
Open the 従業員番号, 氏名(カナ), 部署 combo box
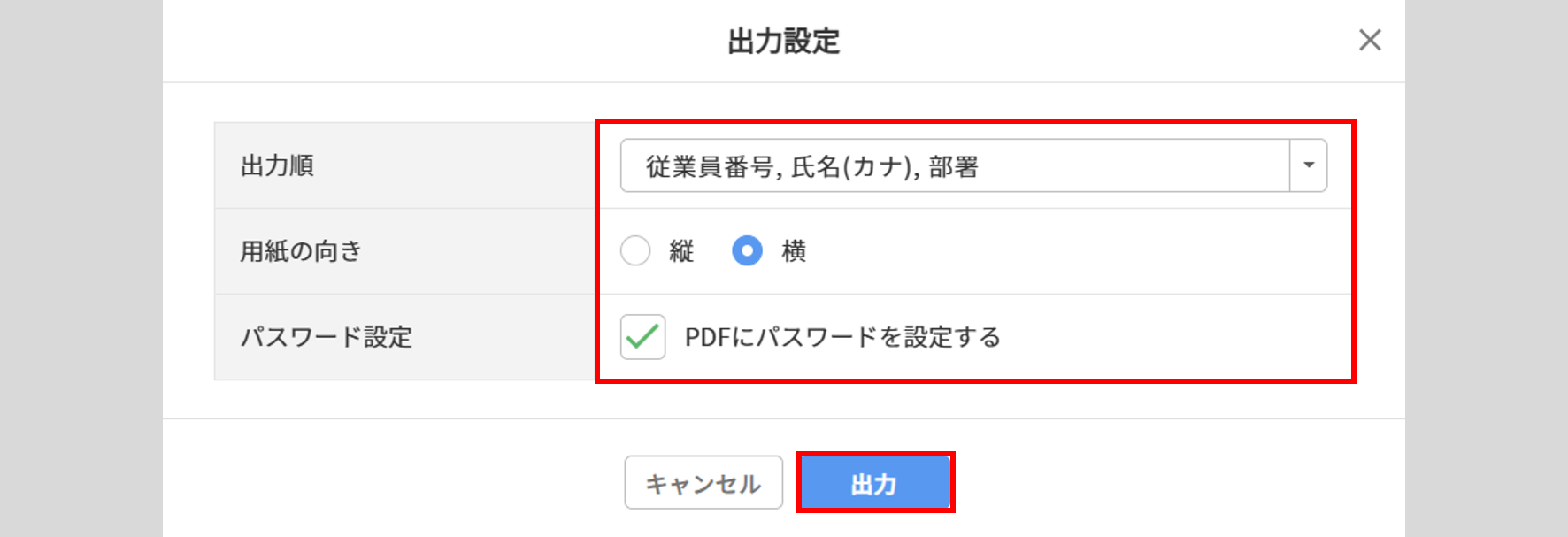pyautogui.click(x=954, y=165)
